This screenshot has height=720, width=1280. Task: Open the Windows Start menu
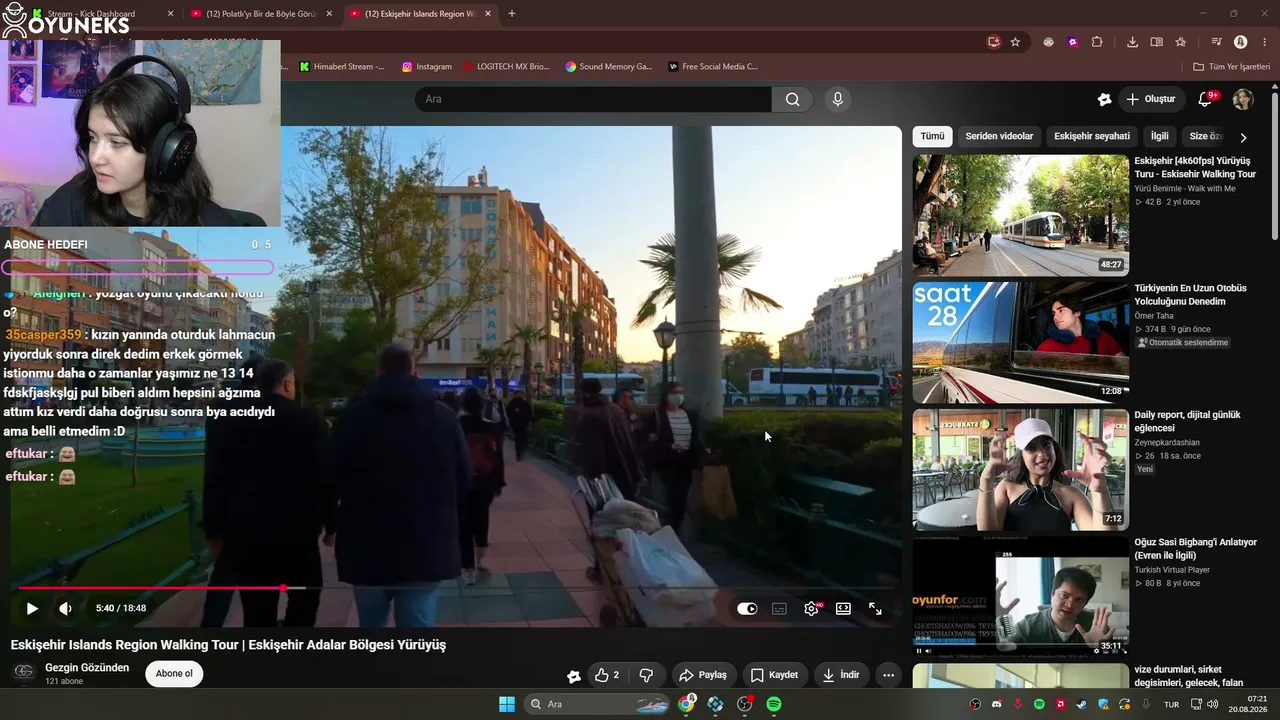[507, 704]
